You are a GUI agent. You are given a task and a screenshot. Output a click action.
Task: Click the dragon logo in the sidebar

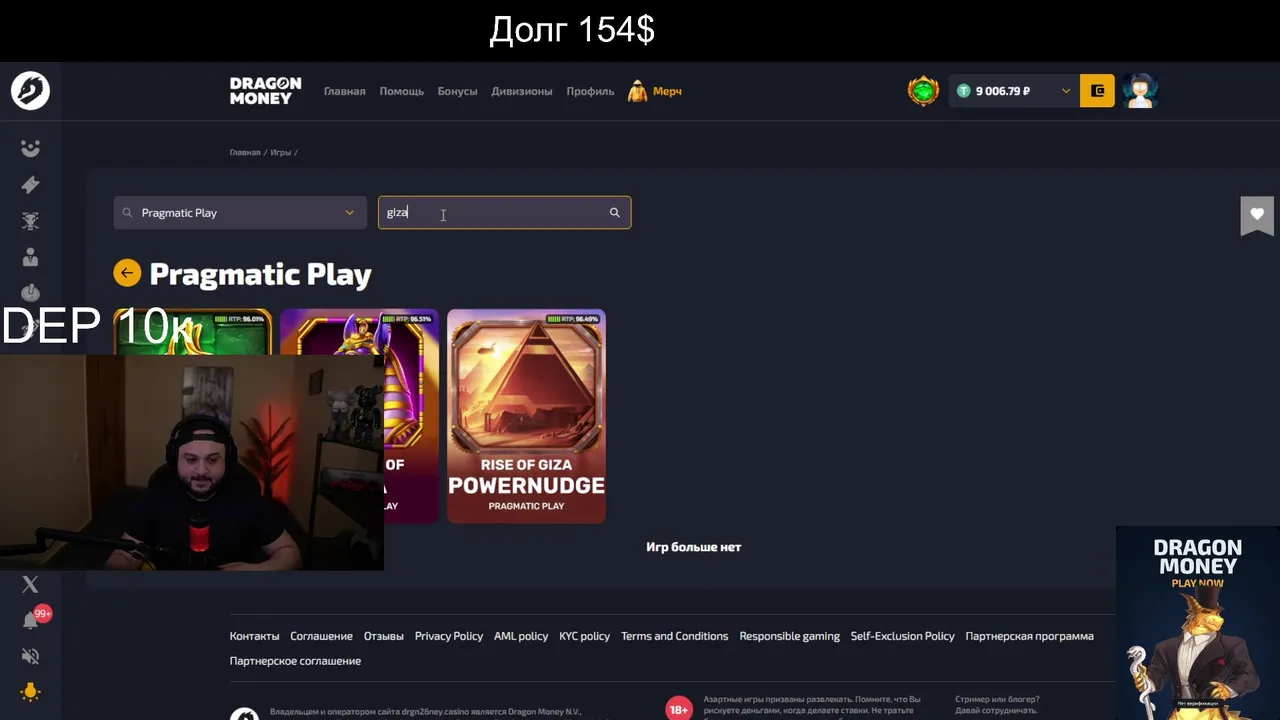(x=30, y=91)
